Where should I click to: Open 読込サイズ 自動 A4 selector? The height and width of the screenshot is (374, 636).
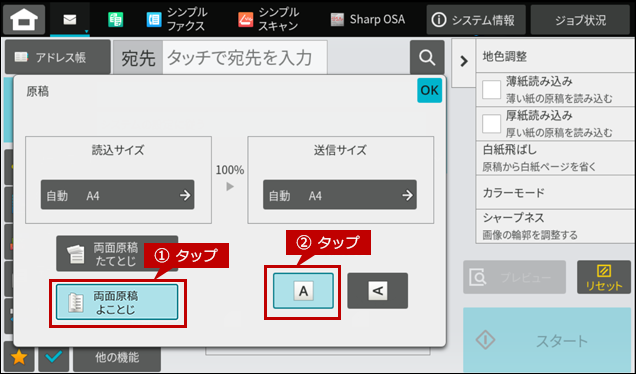[118, 195]
